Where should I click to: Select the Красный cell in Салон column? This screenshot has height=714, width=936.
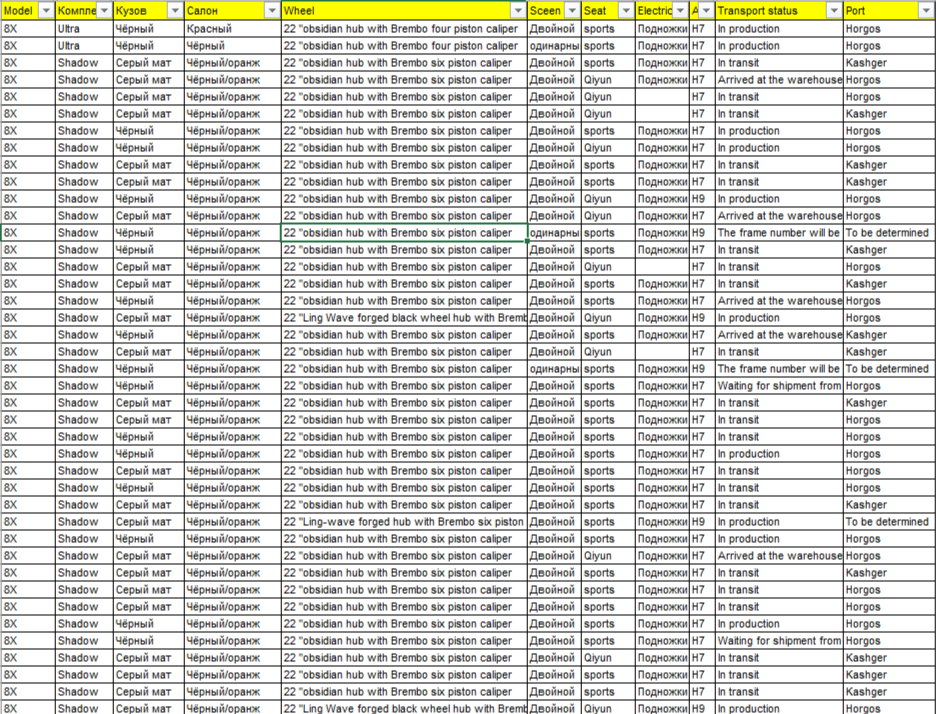(233, 29)
